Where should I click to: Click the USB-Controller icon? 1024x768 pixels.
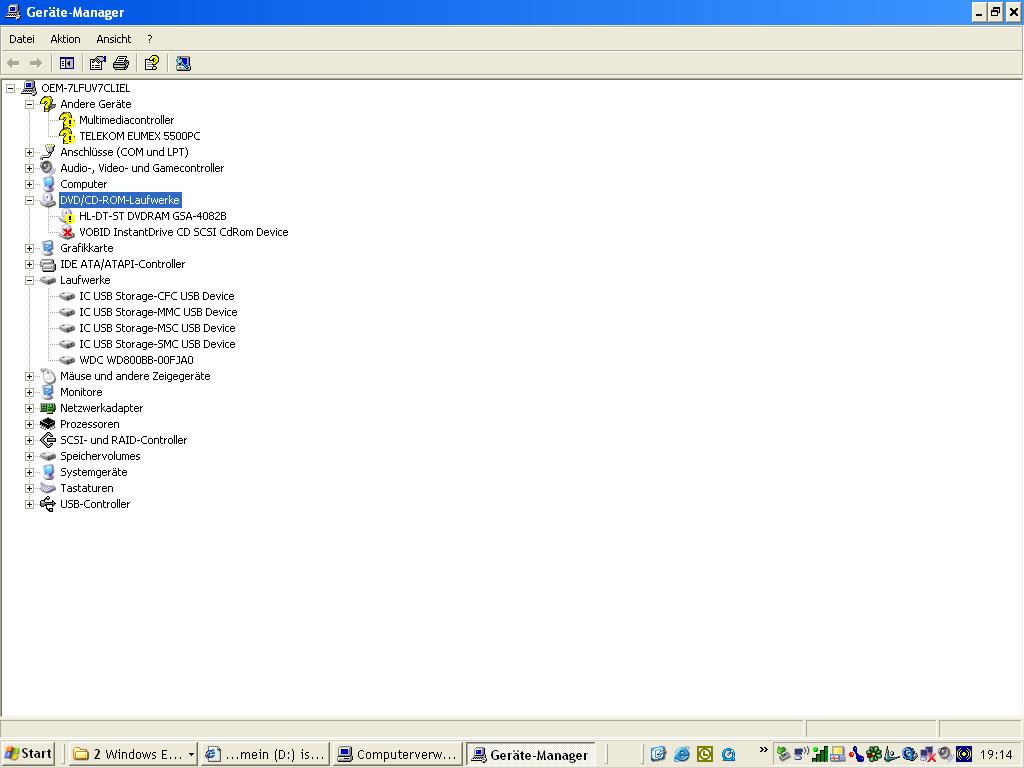(x=48, y=504)
